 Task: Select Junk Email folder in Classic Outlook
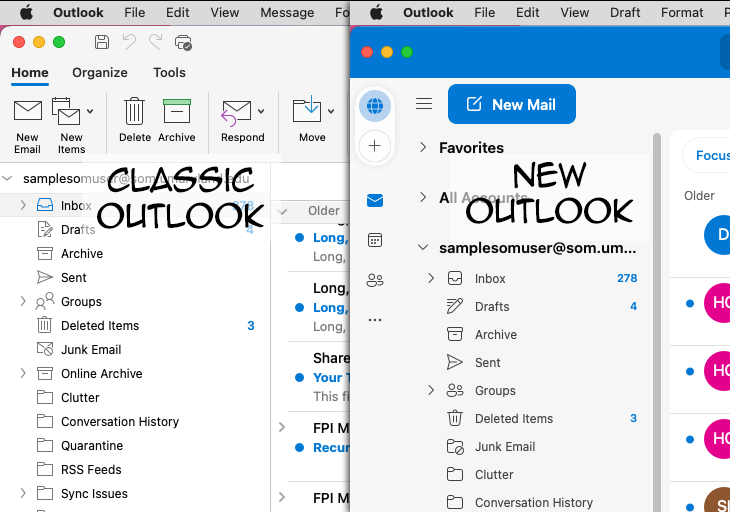tap(90, 349)
